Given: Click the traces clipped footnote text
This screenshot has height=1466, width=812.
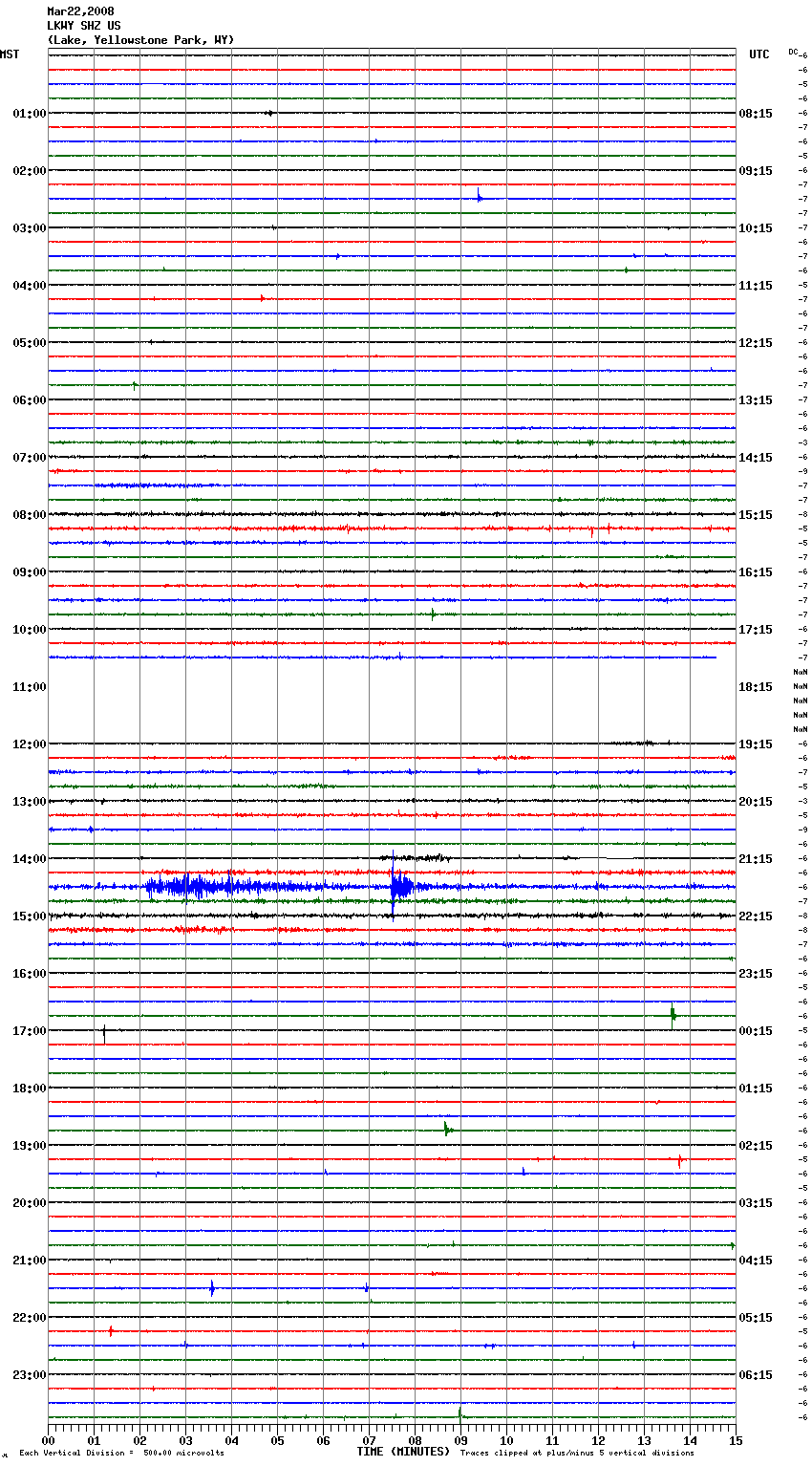Looking at the screenshot, I should 577,1453.
